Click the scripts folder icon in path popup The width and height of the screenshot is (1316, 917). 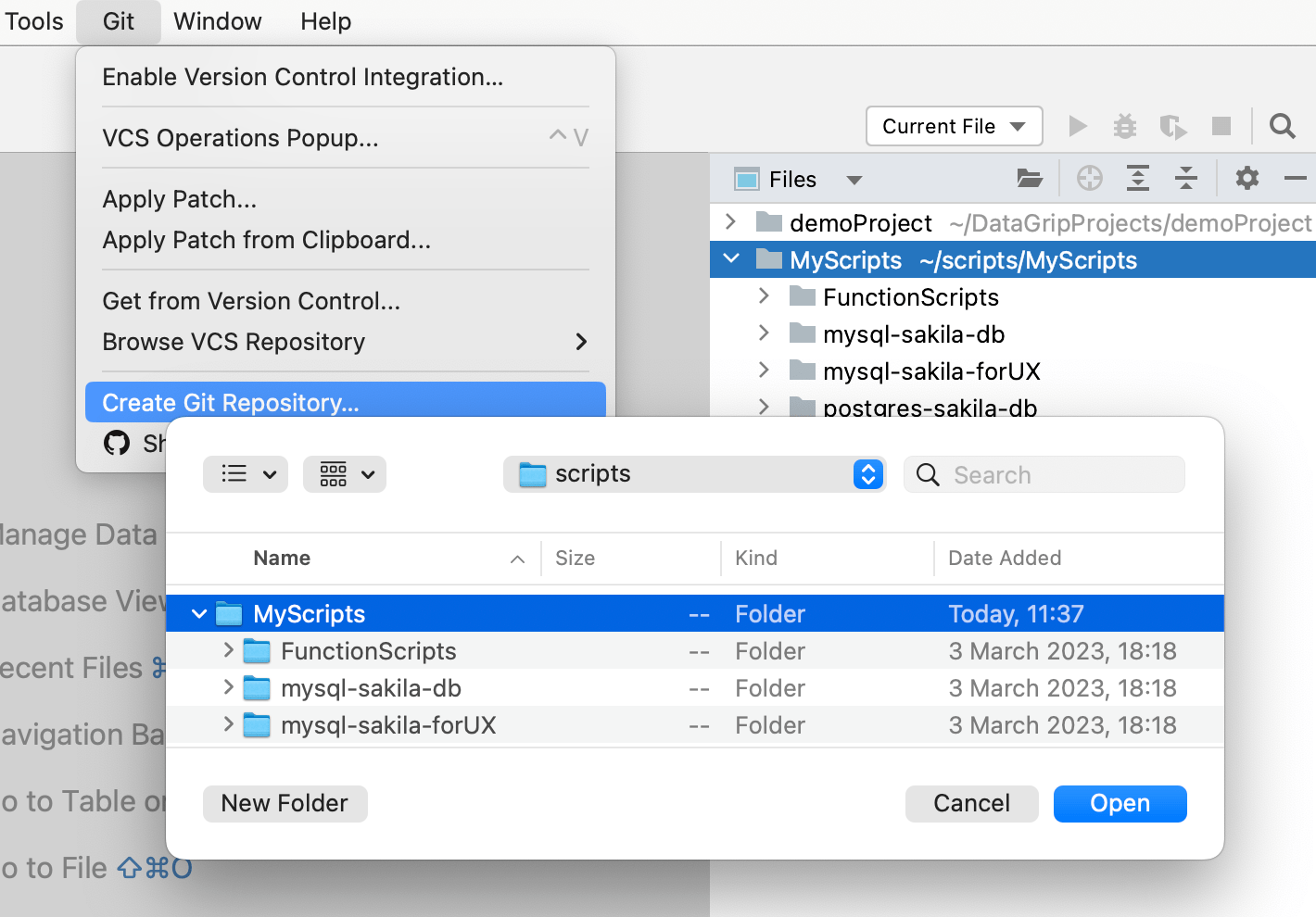click(533, 474)
